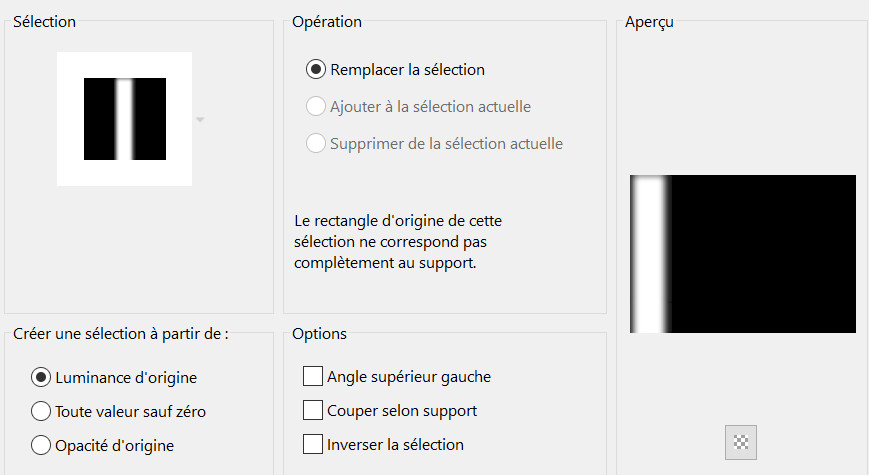Enable Angle supérieur gauche checkbox
Image resolution: width=869 pixels, height=475 pixels.
(313, 377)
